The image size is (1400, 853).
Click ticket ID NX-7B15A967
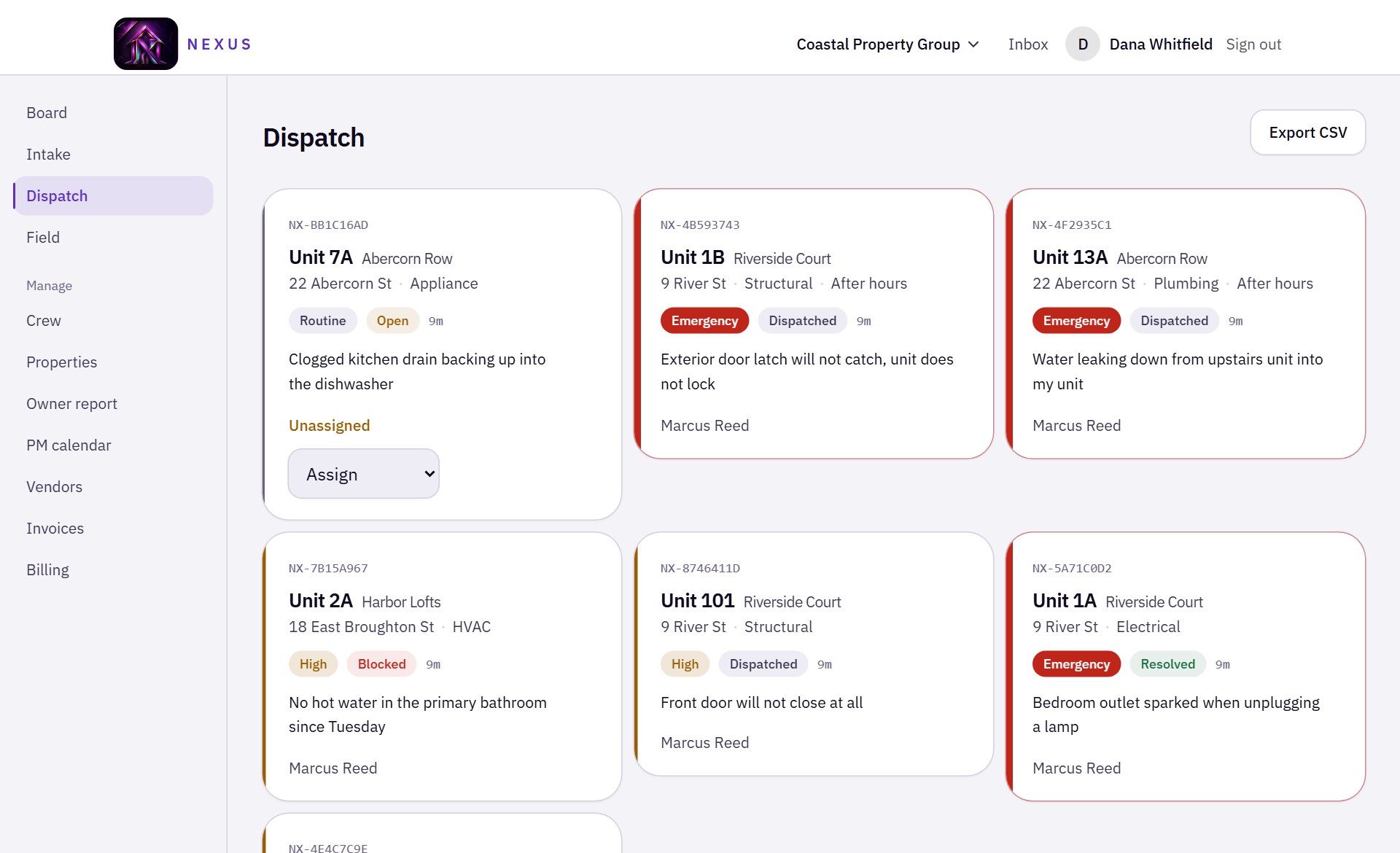click(x=328, y=569)
